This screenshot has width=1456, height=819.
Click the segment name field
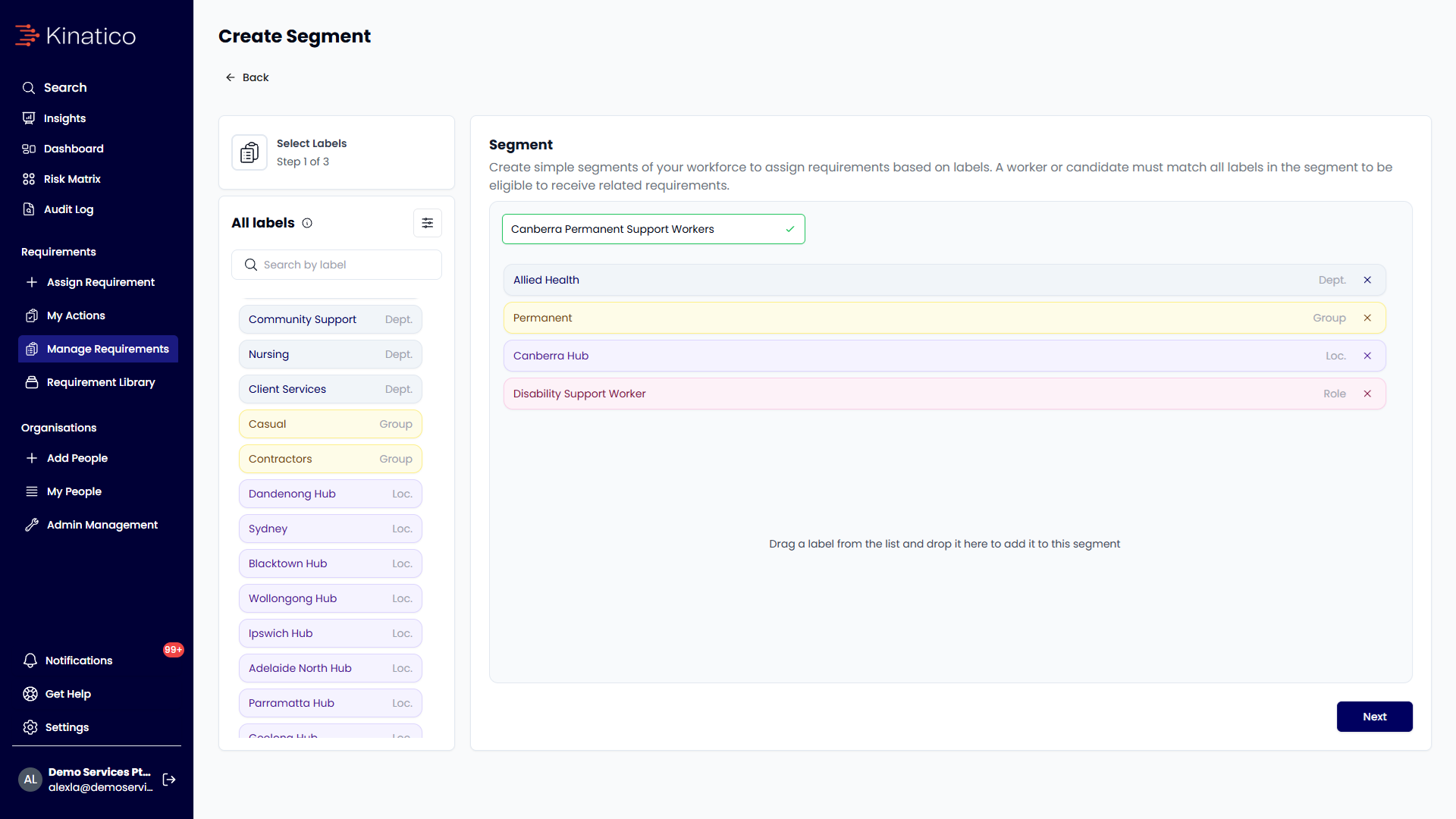point(654,229)
